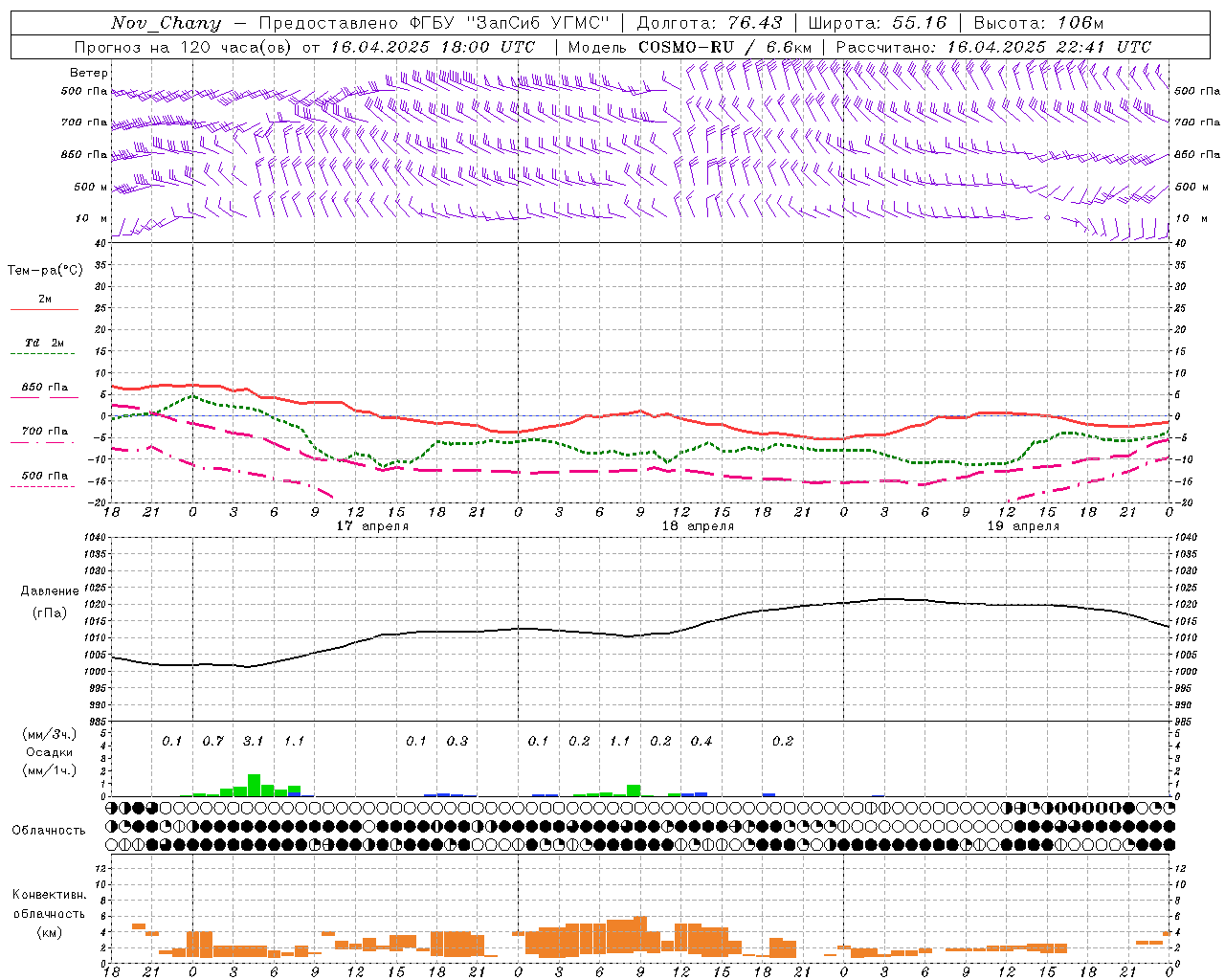
Task: Click the 0.7 precipitation amount
Action: click(x=212, y=742)
